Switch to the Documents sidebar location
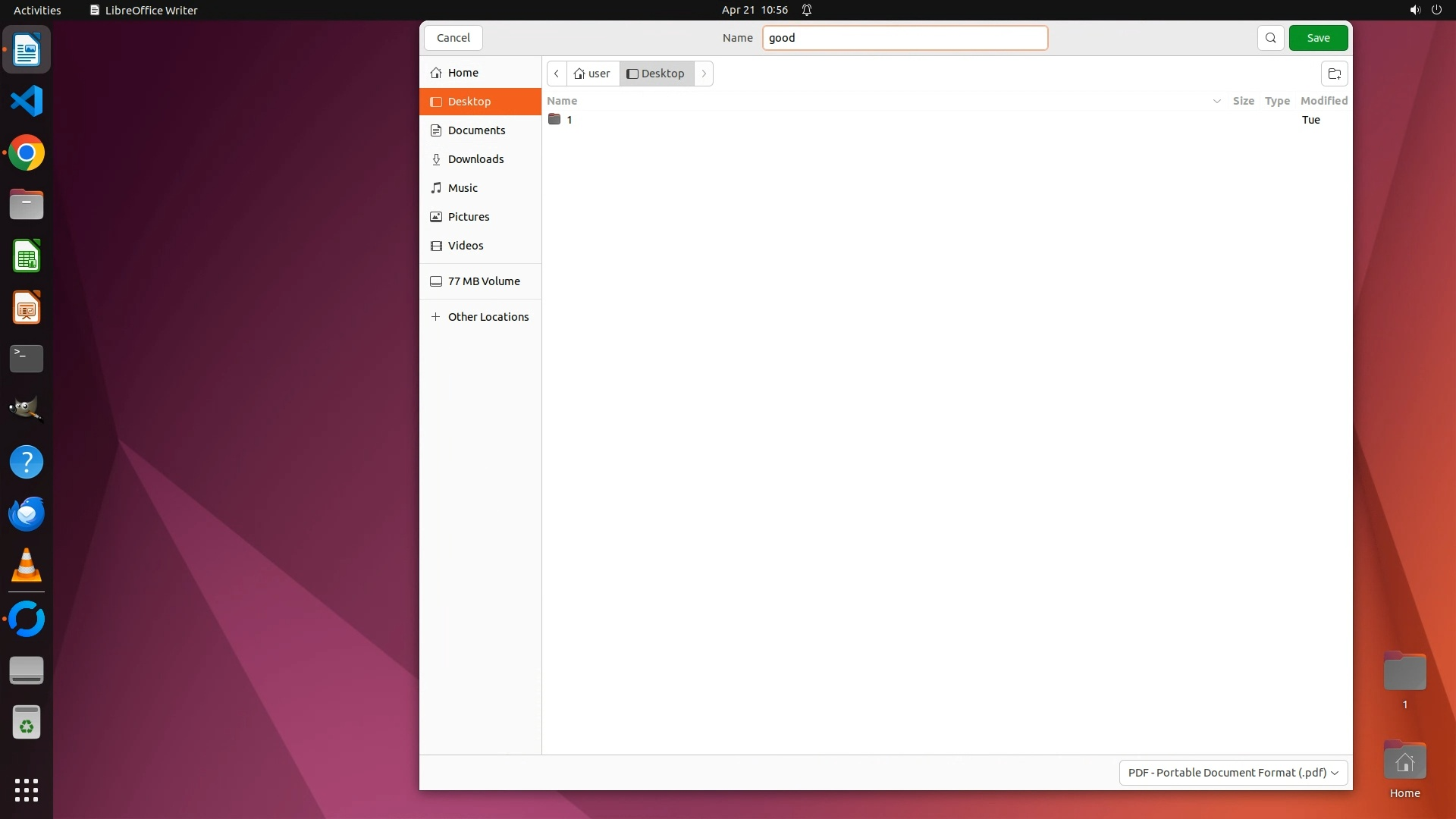The image size is (1456, 819). [x=476, y=130]
